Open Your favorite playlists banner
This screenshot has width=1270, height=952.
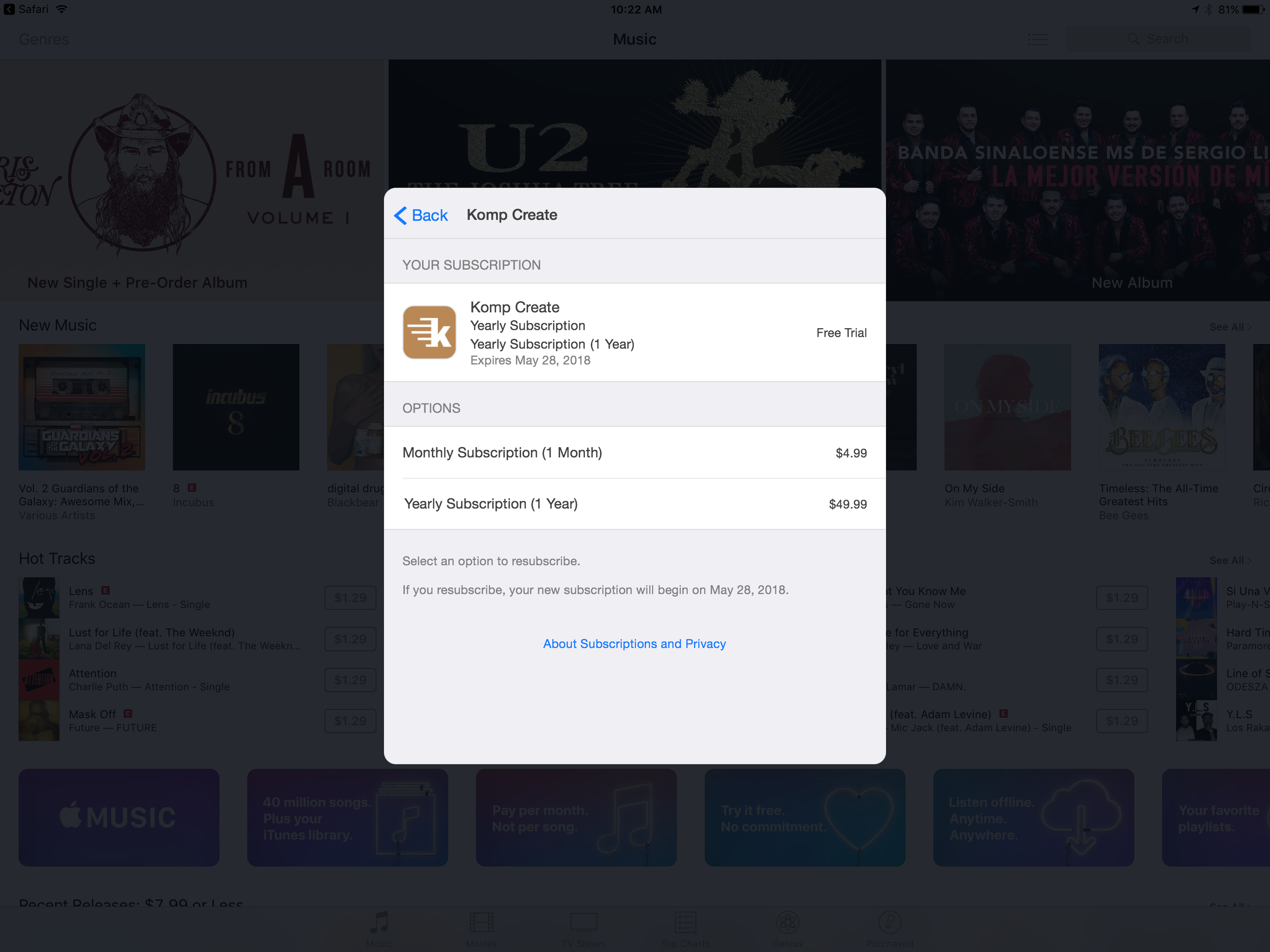click(1216, 818)
